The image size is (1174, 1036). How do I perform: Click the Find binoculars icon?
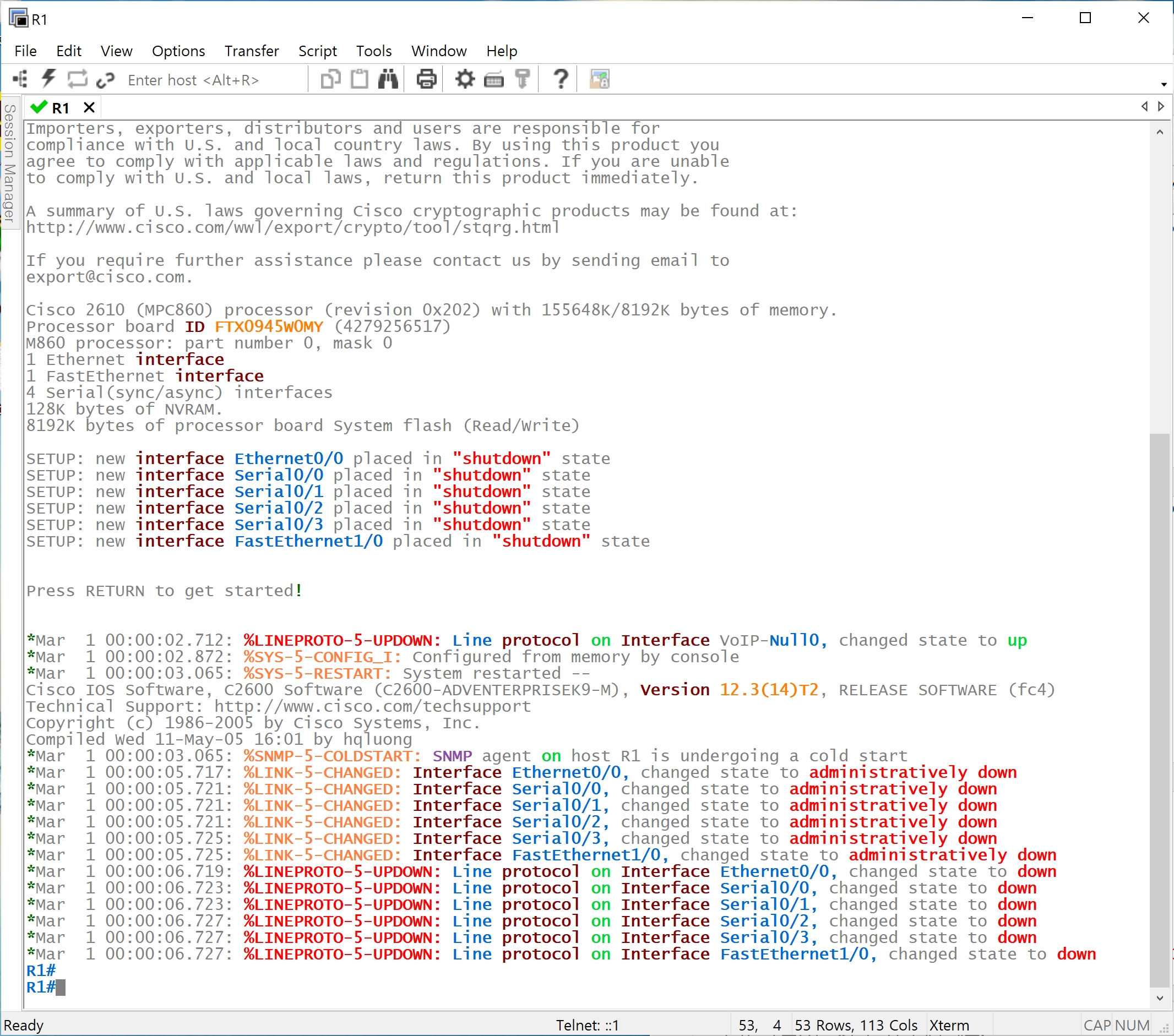(x=388, y=79)
